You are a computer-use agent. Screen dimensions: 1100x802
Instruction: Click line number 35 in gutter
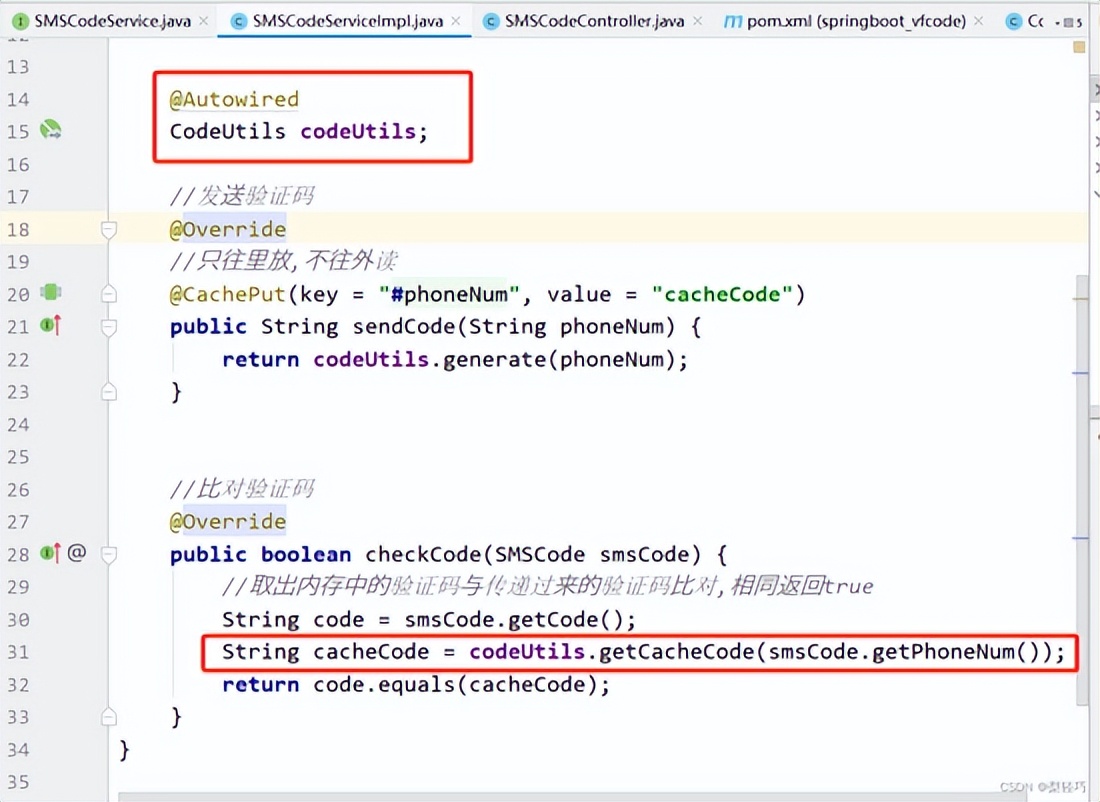click(x=18, y=782)
